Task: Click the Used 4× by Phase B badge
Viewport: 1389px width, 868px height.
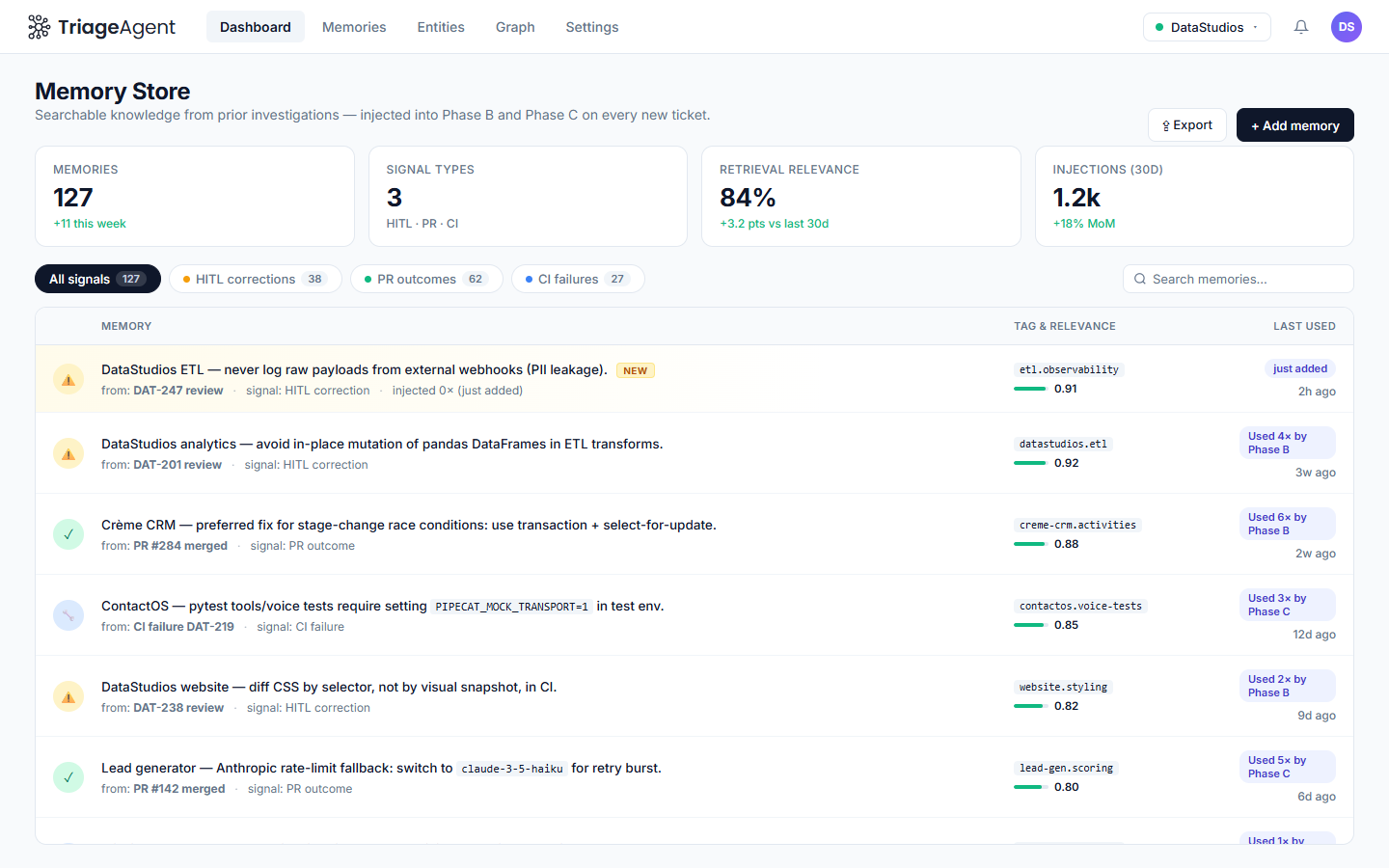Action: click(x=1288, y=443)
